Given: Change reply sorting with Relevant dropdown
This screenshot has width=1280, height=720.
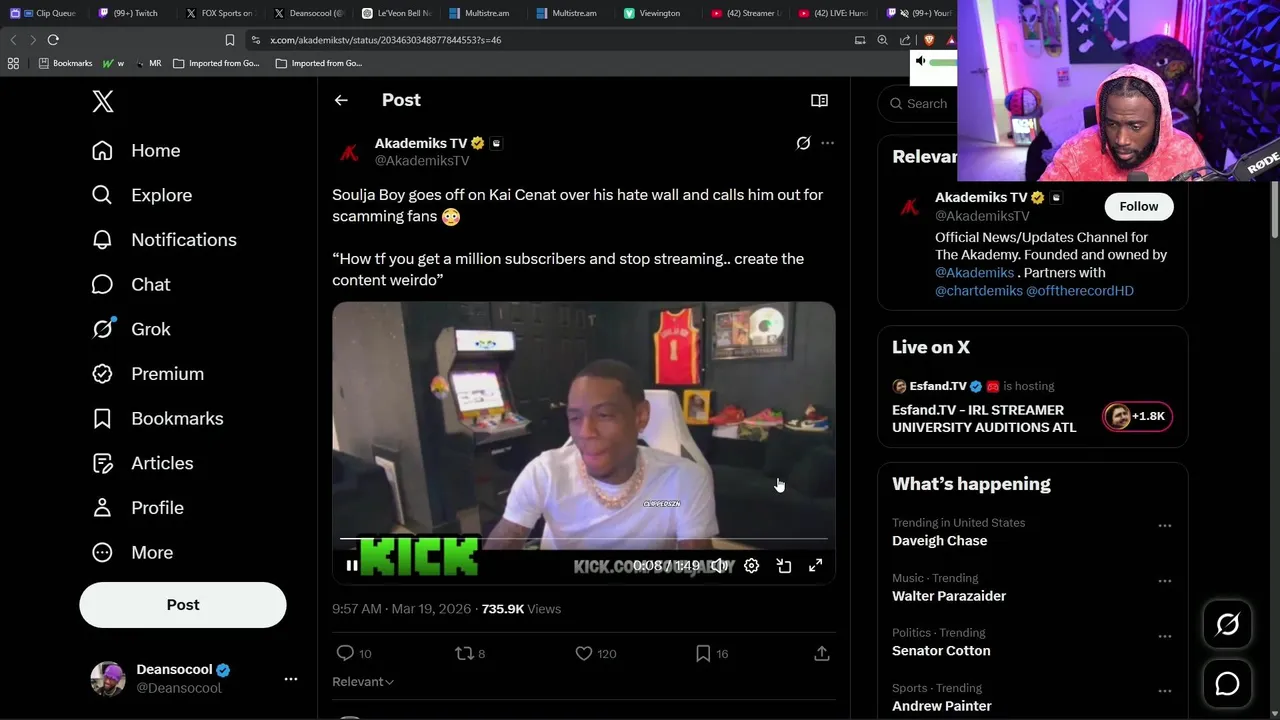Looking at the screenshot, I should 363,682.
